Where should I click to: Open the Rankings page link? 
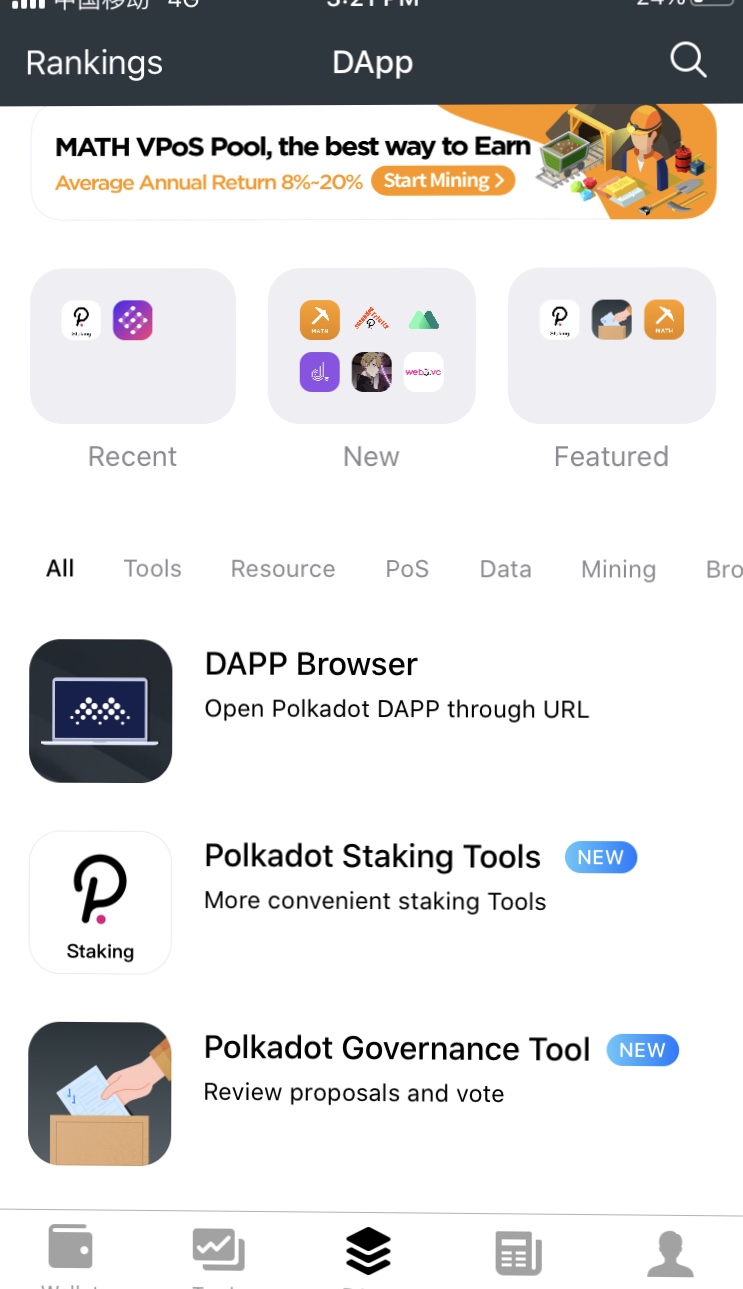click(94, 63)
